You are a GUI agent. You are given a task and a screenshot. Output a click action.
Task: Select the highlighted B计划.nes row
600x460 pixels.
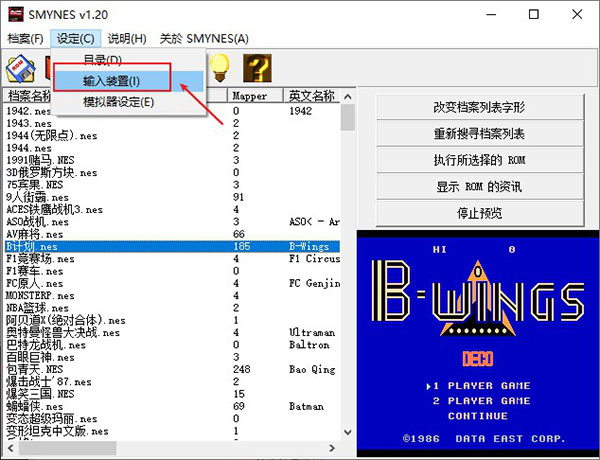click(x=172, y=246)
